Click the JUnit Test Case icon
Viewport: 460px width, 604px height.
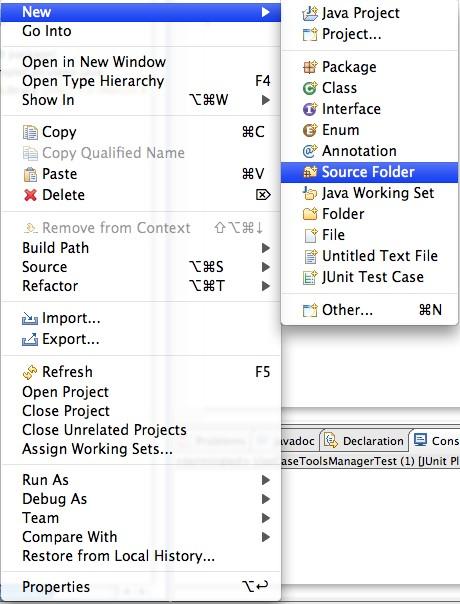(x=310, y=277)
